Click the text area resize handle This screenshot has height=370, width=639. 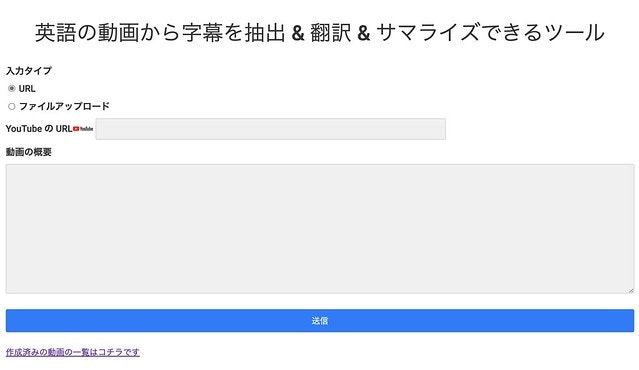point(631,290)
